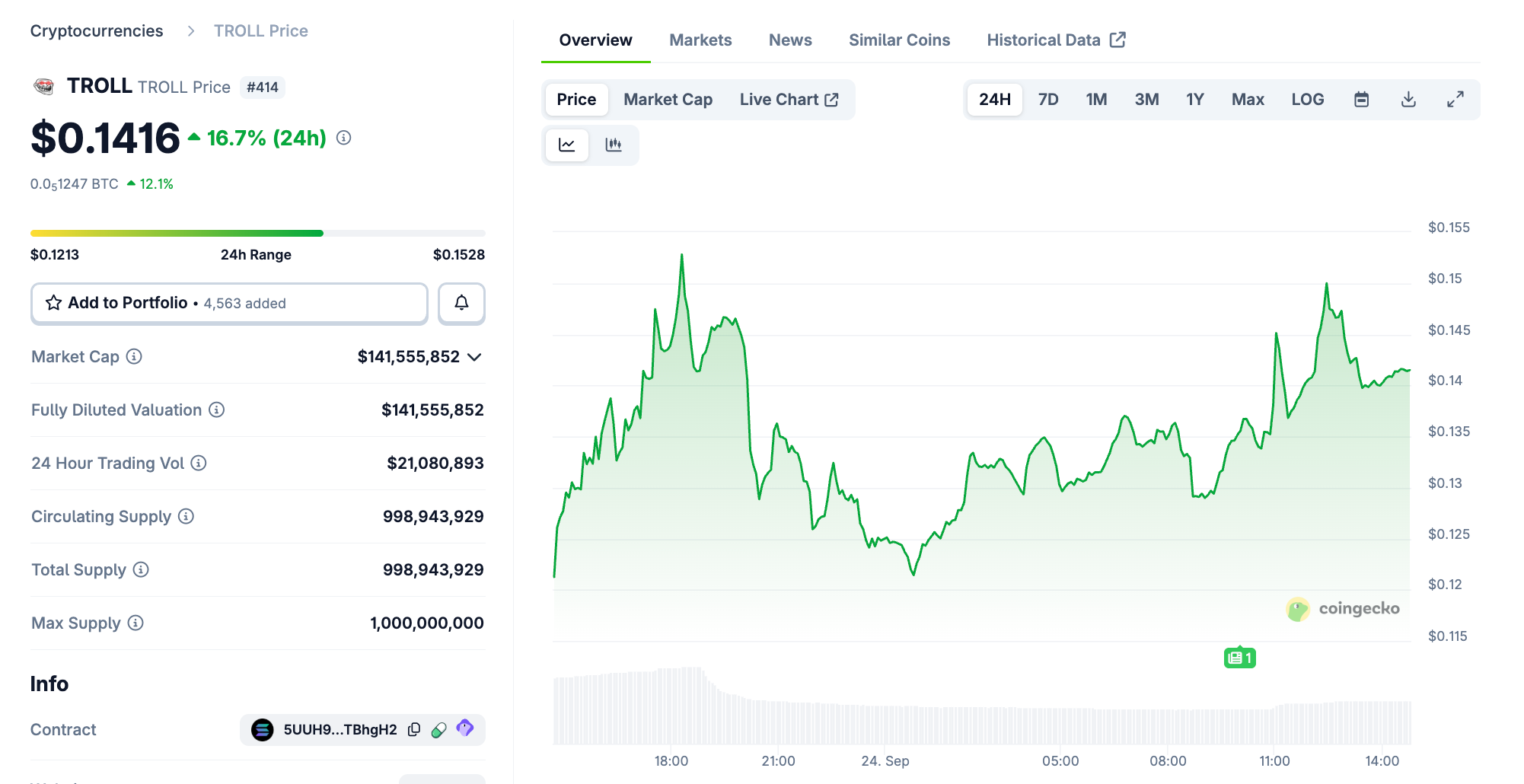Switch to line chart view
Screen dimensions: 1524x784
[x=567, y=145]
